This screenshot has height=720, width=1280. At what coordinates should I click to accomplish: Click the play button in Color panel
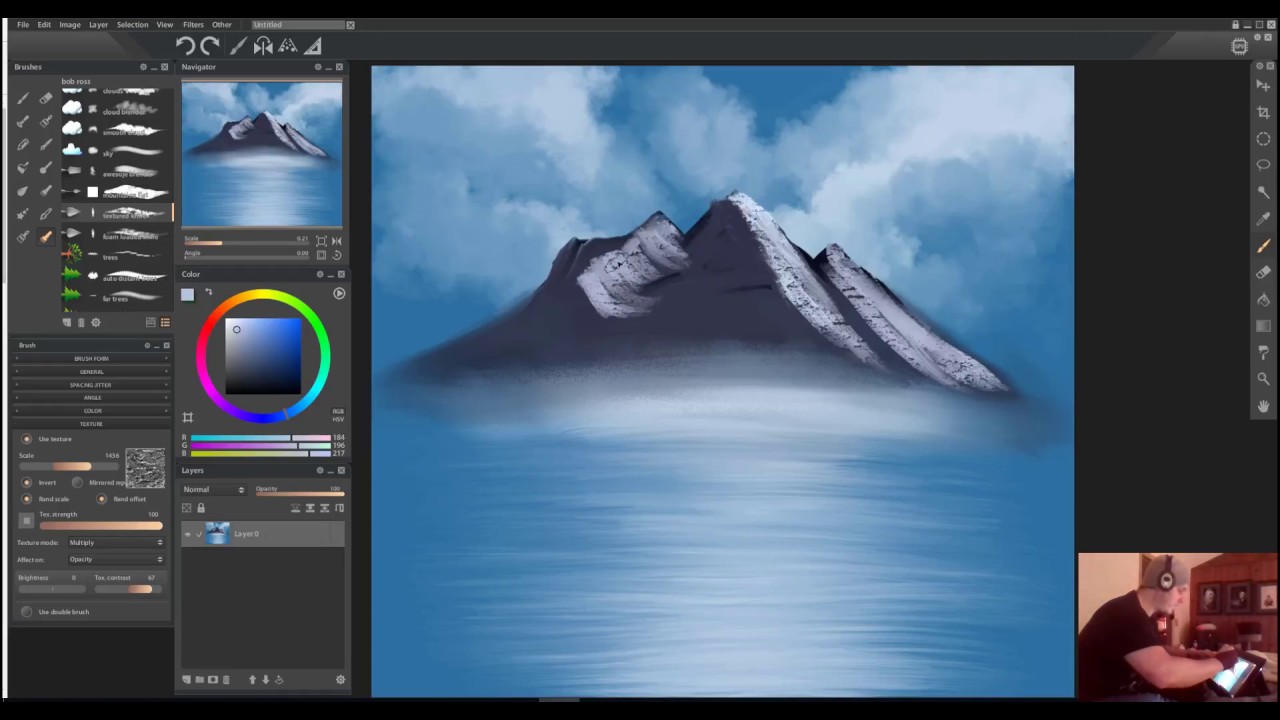click(x=339, y=293)
